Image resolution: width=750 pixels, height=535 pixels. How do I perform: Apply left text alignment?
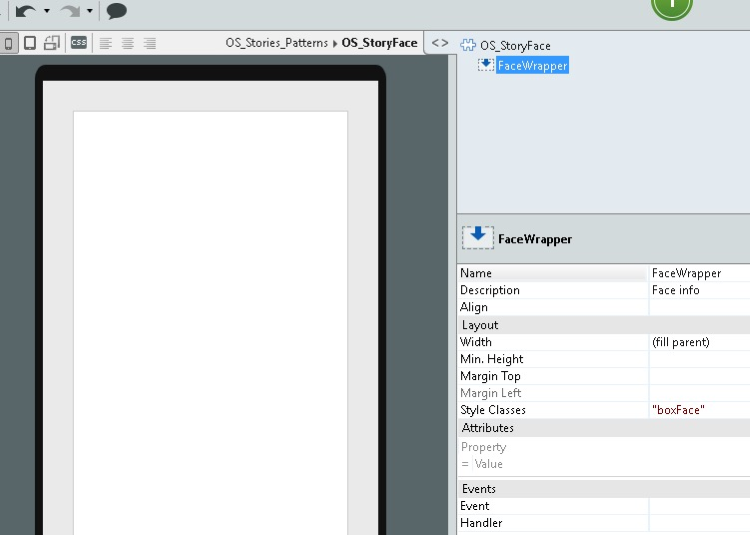(103, 43)
